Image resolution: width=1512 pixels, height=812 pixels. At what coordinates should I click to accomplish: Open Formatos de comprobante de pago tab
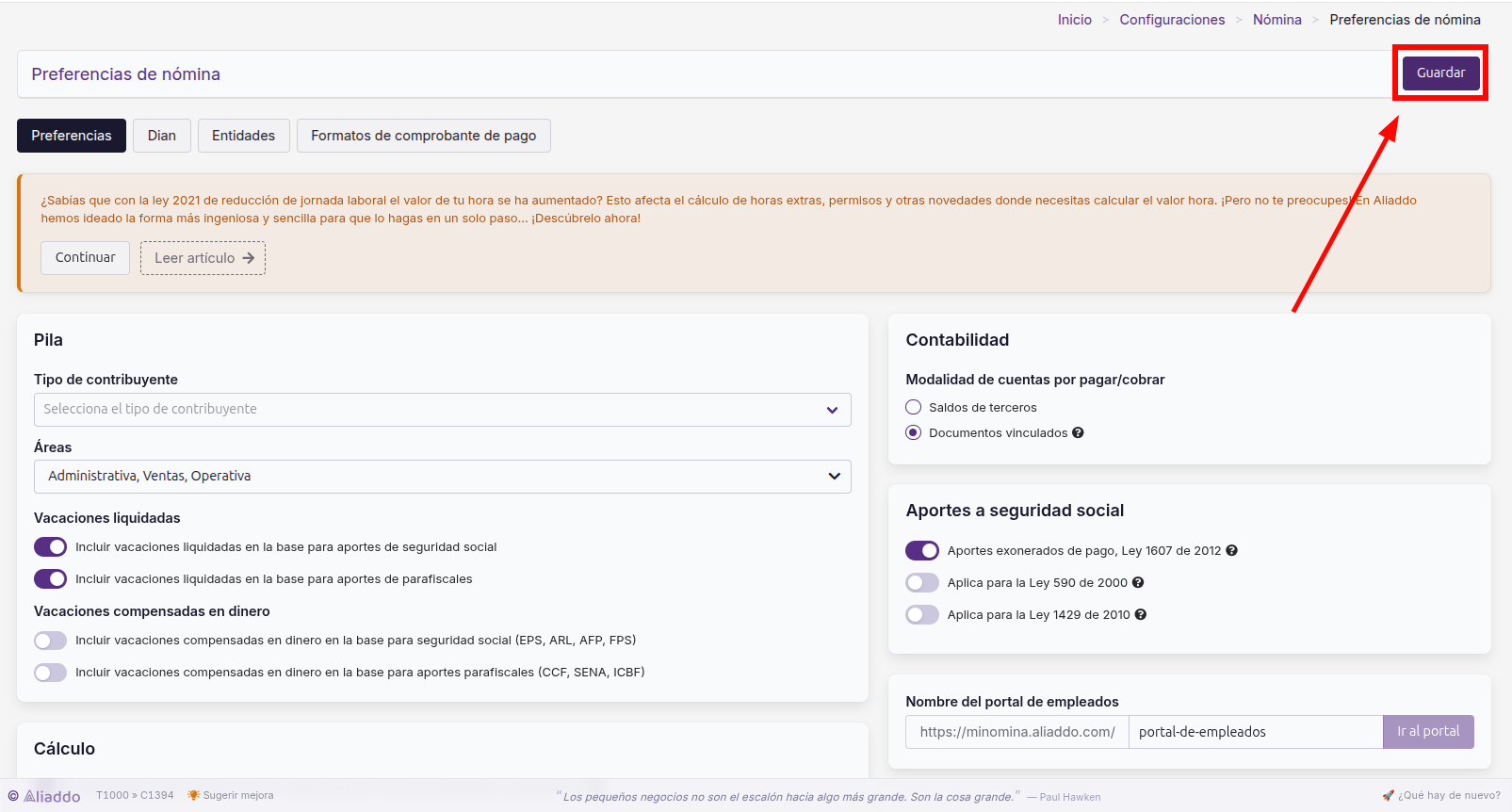click(x=424, y=136)
